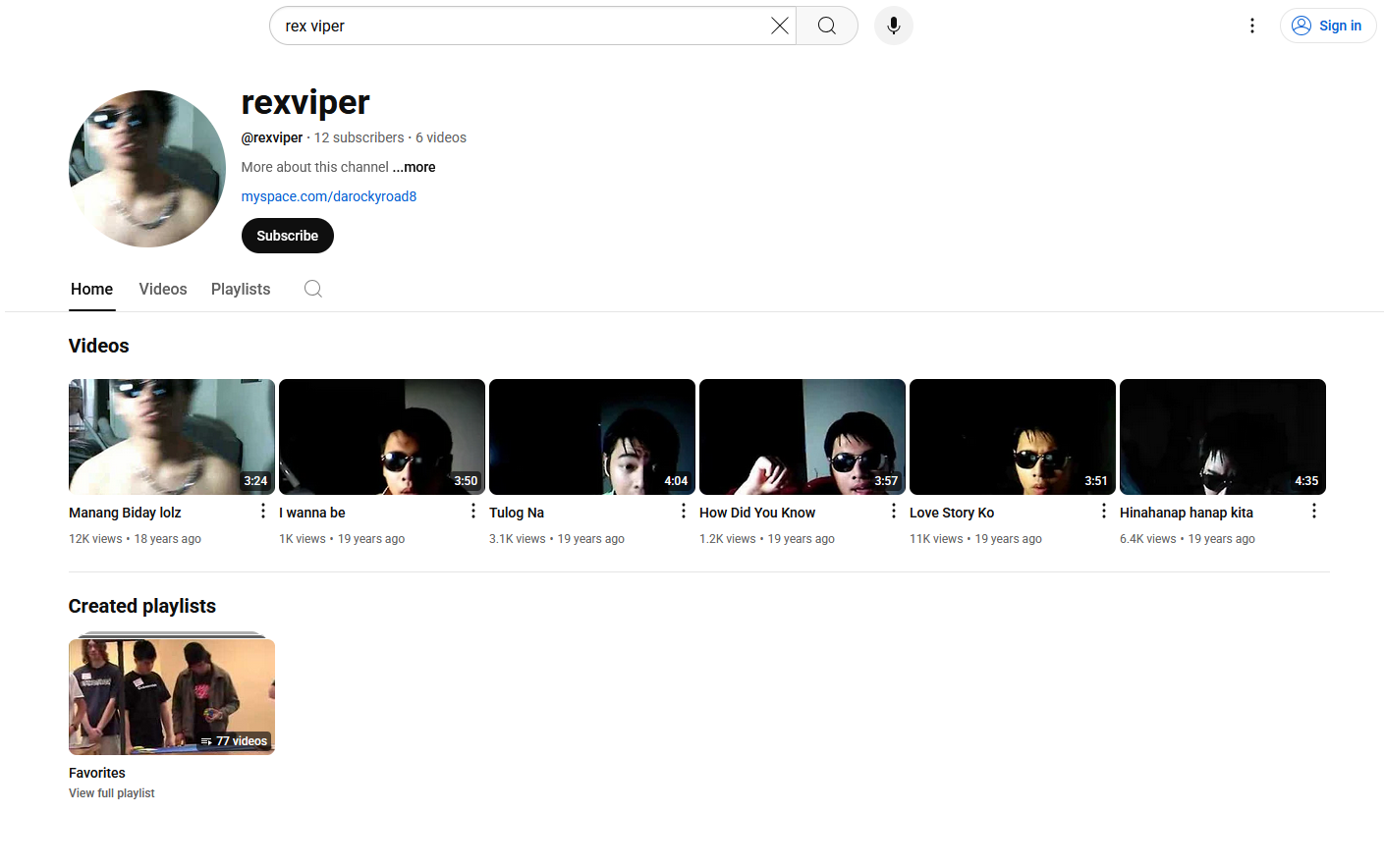Open options menu for Manang Biday lolz
The image size is (1384, 868).
(262, 512)
